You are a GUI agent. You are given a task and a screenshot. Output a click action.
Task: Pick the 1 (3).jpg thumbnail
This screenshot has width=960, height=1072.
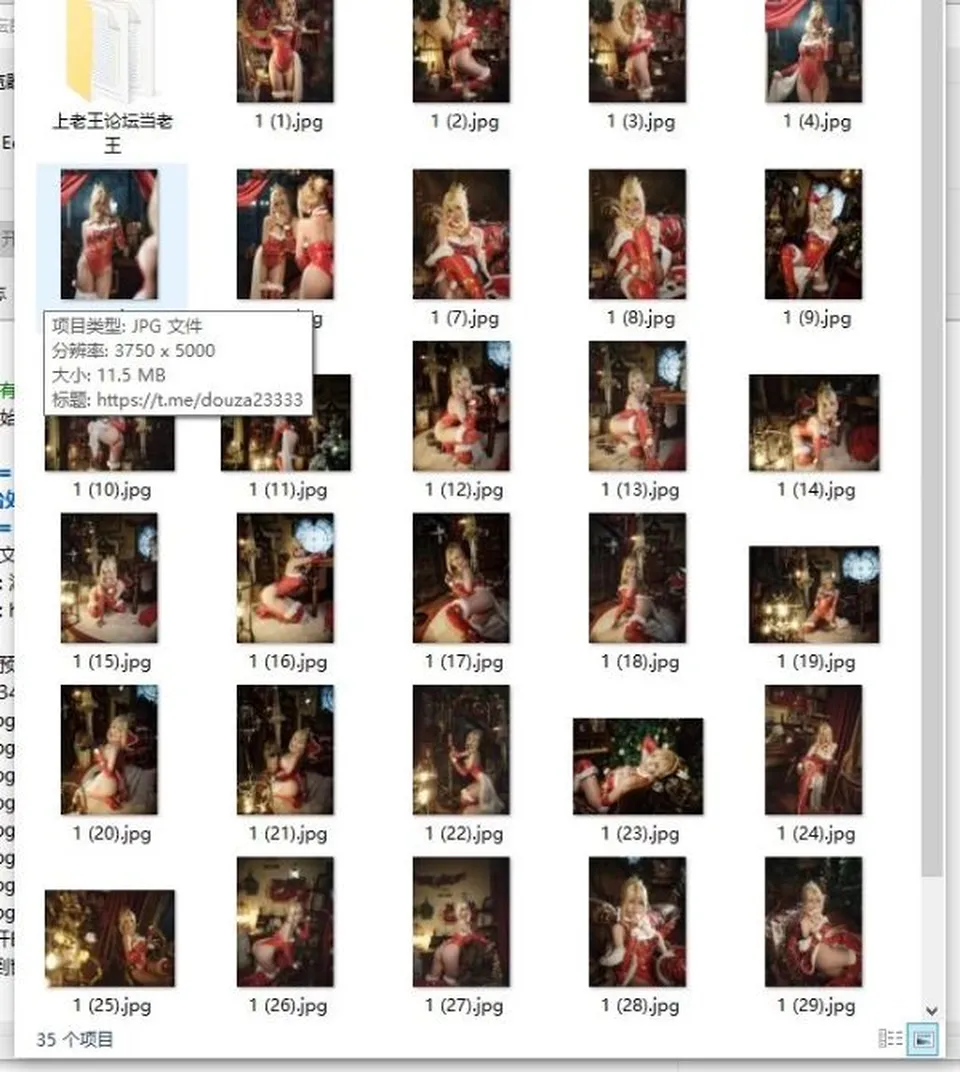[x=637, y=51]
